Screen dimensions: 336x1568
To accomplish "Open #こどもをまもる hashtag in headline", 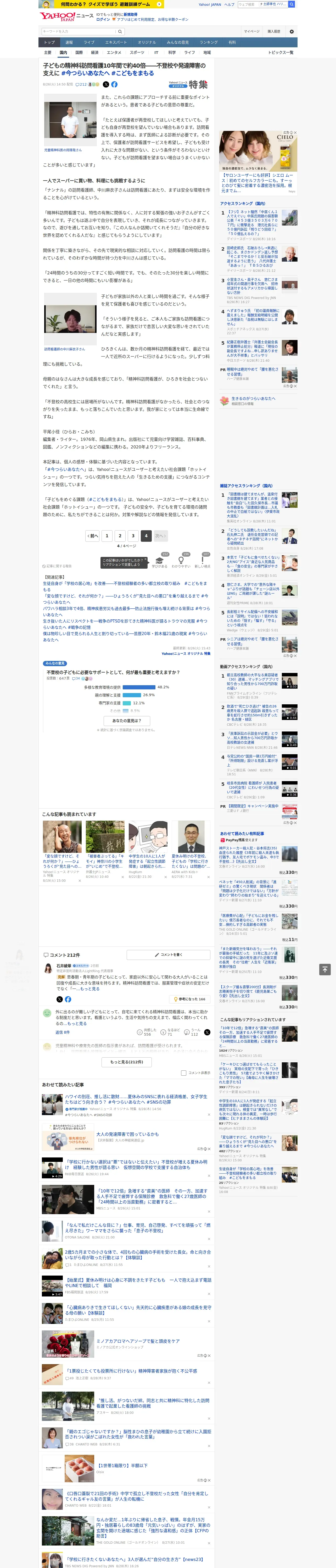I will [132, 73].
